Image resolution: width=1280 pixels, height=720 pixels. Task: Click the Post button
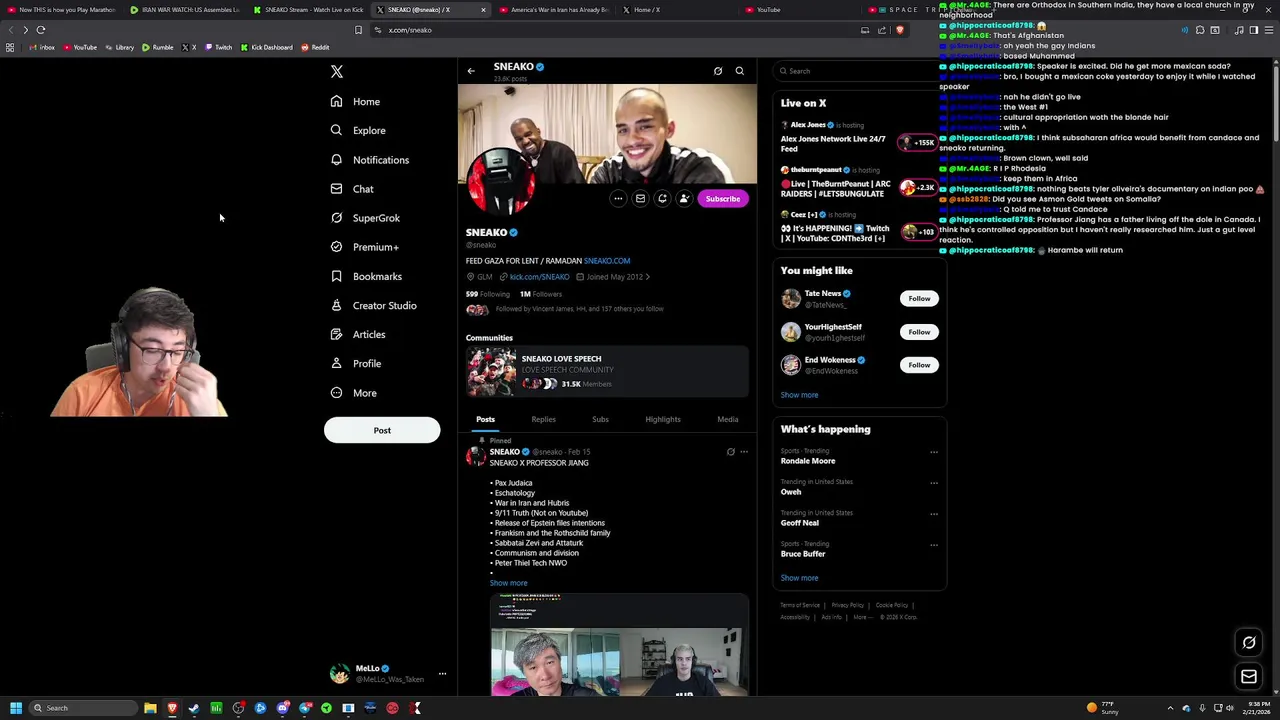pos(382,430)
